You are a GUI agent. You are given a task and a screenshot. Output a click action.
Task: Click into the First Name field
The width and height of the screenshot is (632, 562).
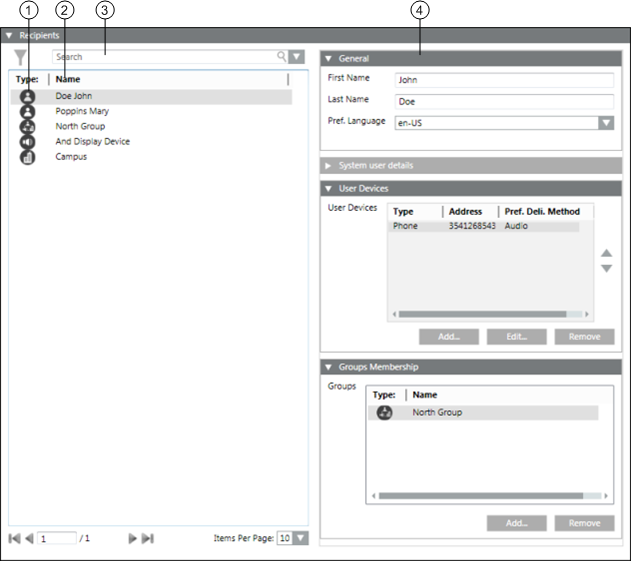tap(502, 80)
